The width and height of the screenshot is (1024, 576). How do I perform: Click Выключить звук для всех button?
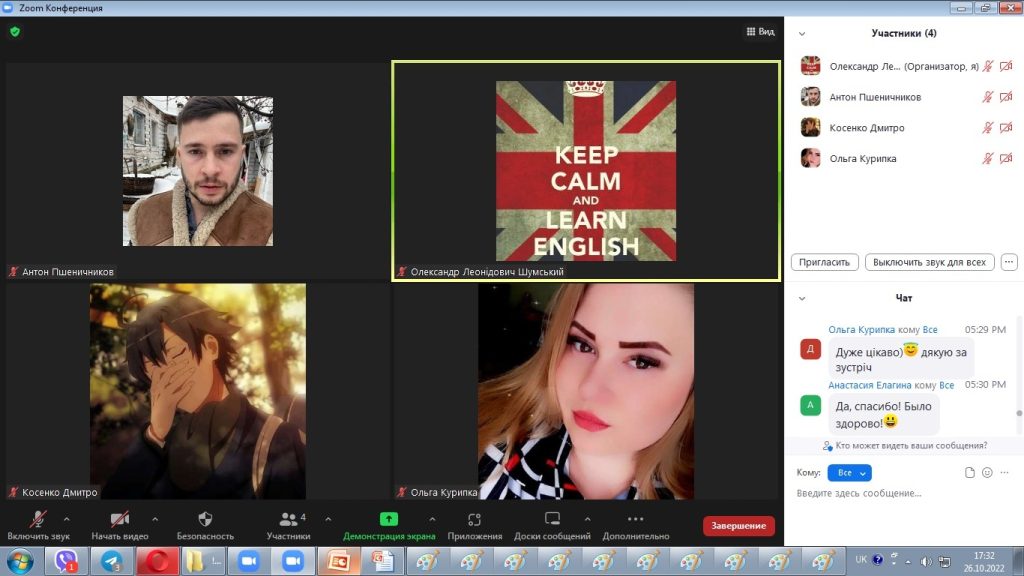pyautogui.click(x=929, y=262)
